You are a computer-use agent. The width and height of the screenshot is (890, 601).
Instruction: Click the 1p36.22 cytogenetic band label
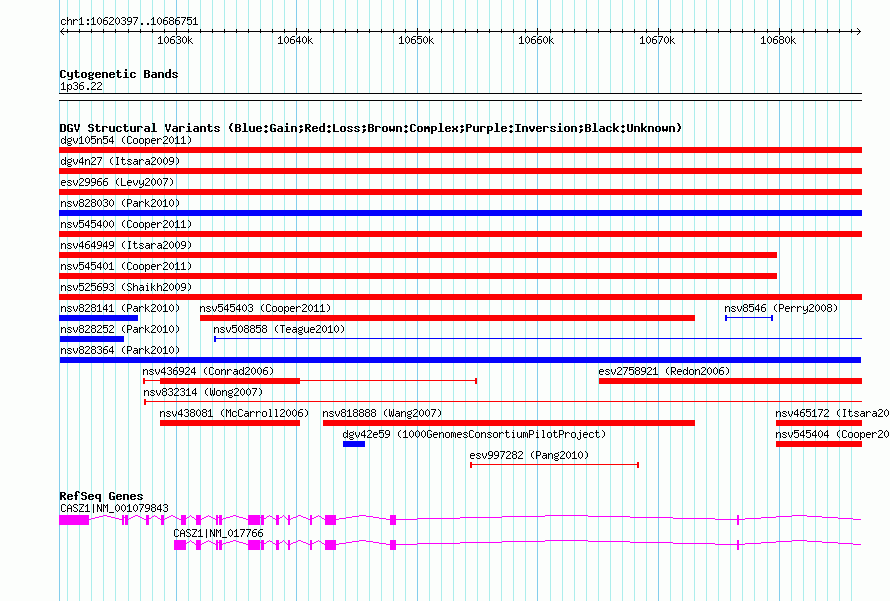80,87
